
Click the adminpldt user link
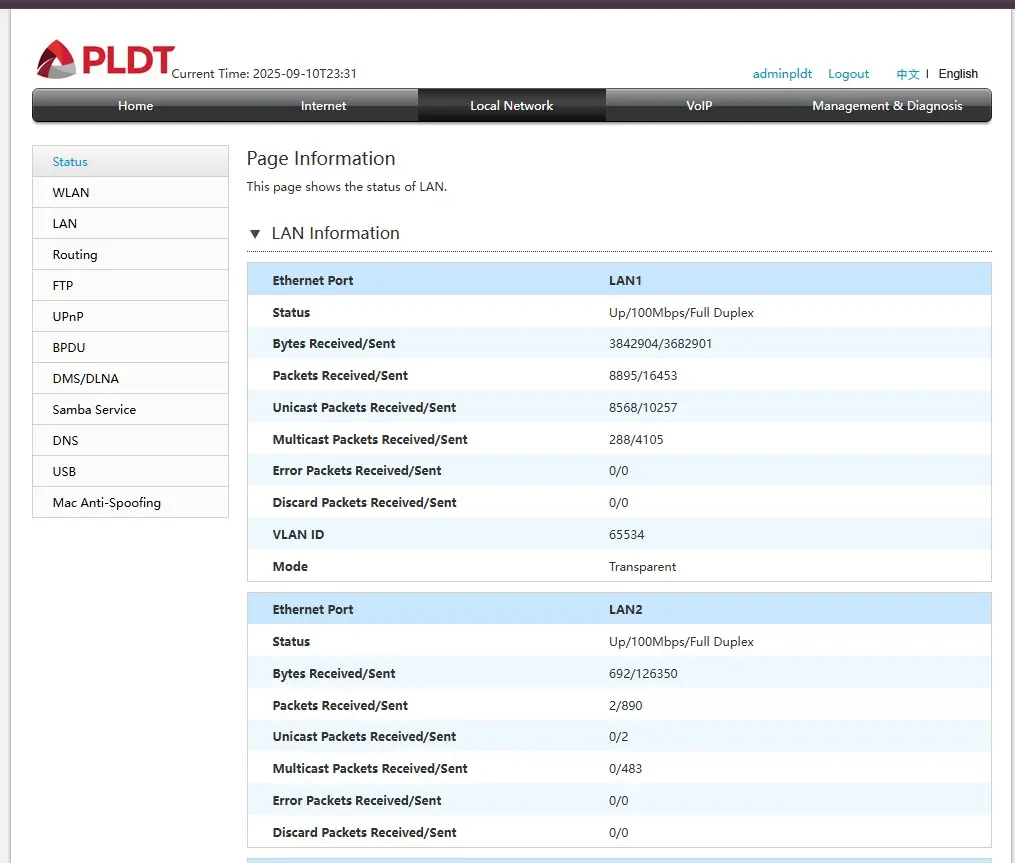point(782,74)
